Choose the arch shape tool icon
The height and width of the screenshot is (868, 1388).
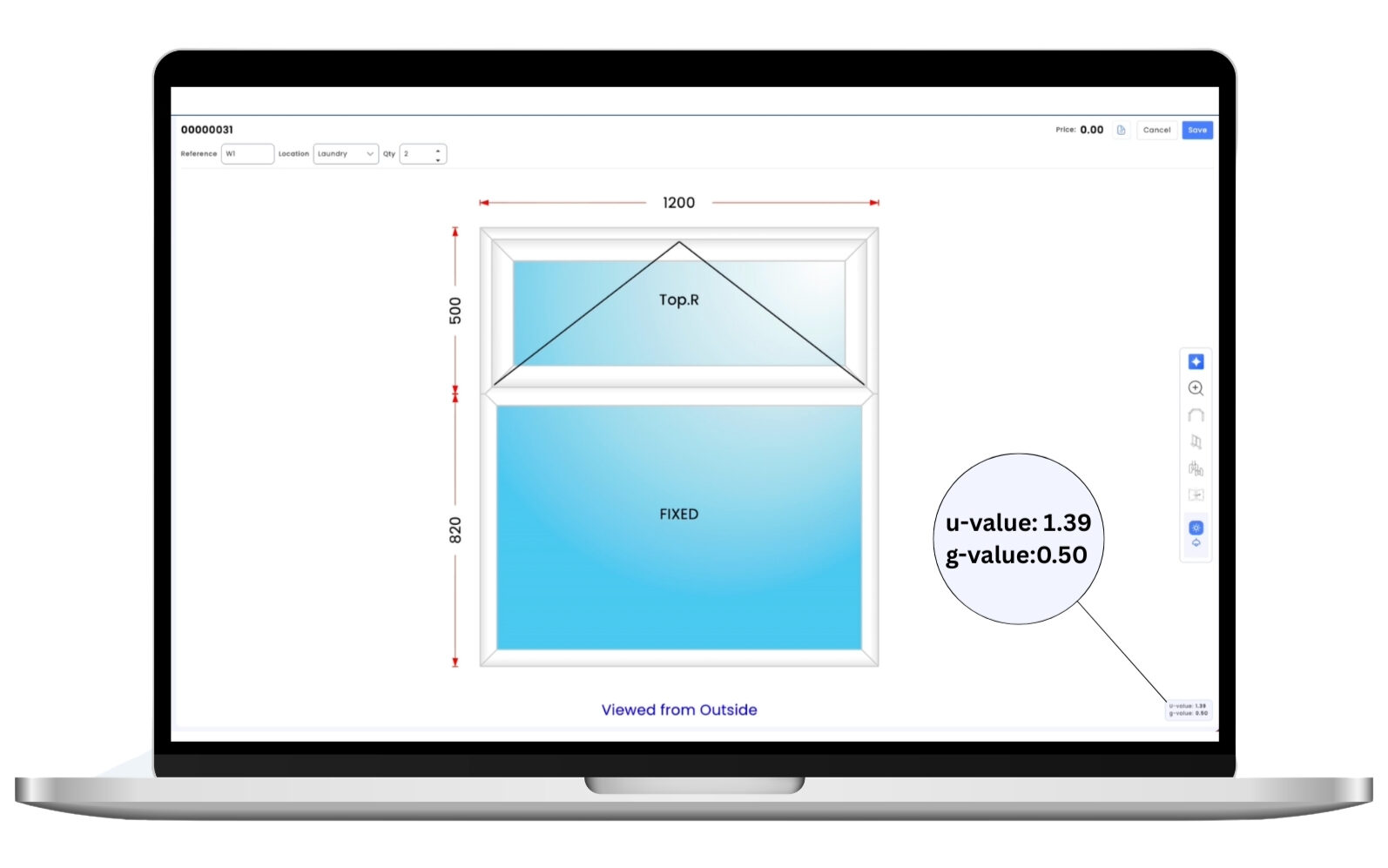coord(1196,415)
